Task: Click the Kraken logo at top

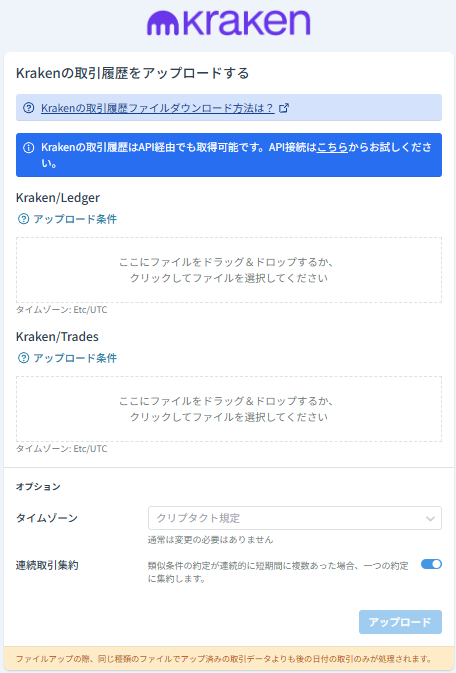Action: (228, 23)
